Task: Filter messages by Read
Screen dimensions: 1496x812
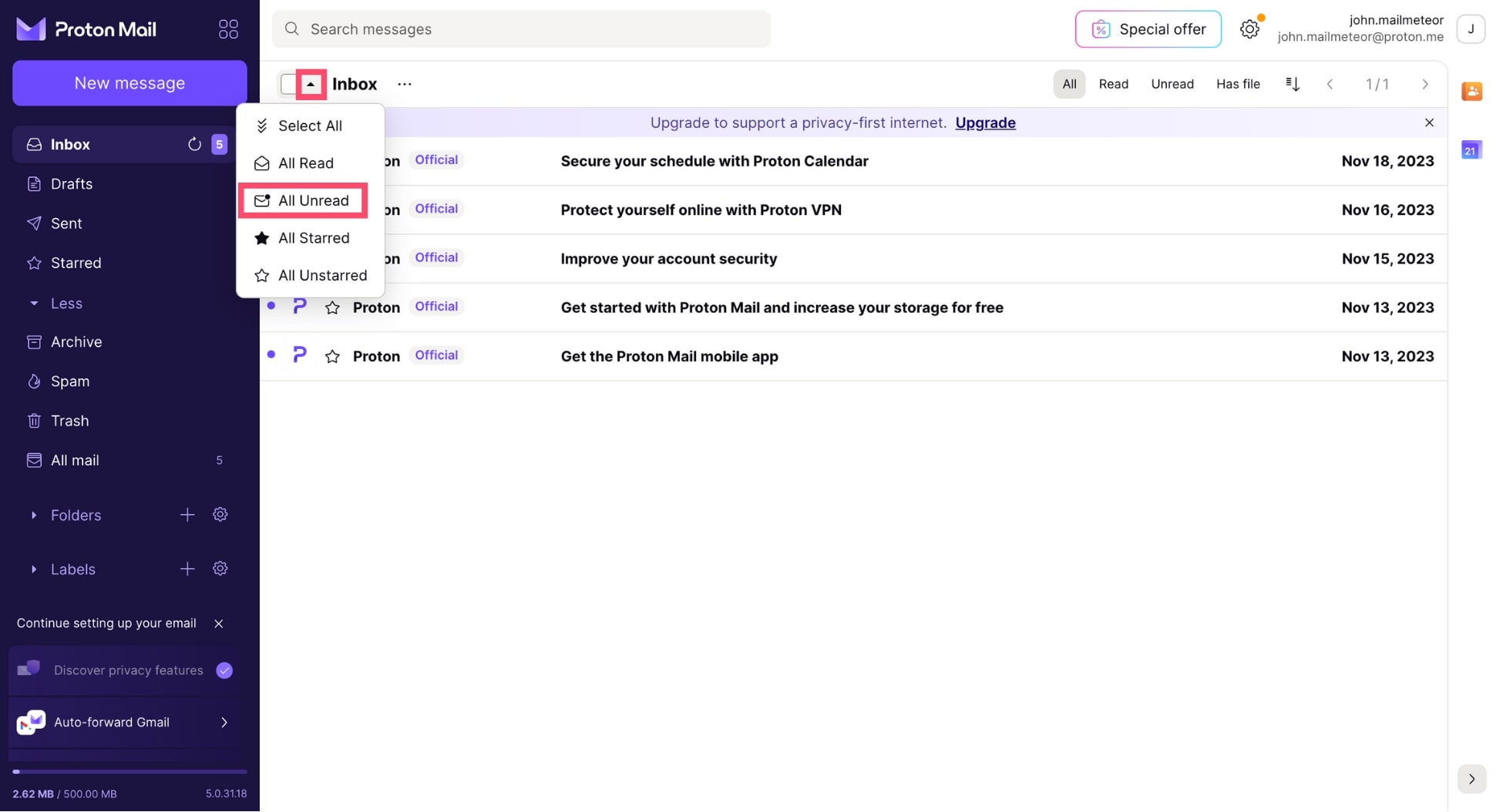Action: [x=1113, y=84]
